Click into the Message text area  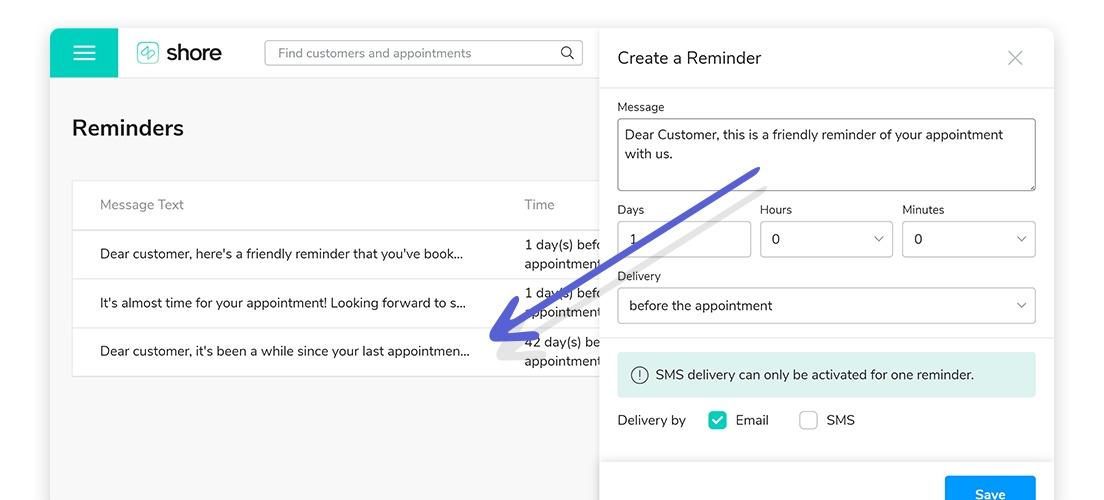(x=826, y=154)
